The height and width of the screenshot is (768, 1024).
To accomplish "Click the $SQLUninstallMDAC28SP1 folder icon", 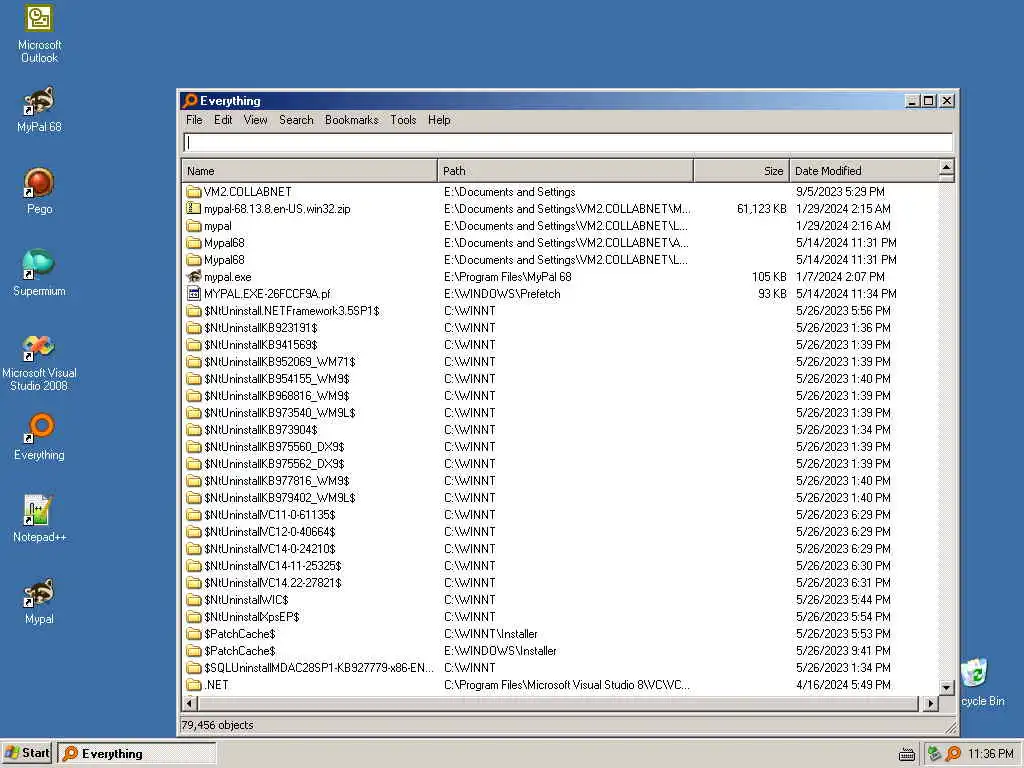I will click(193, 668).
